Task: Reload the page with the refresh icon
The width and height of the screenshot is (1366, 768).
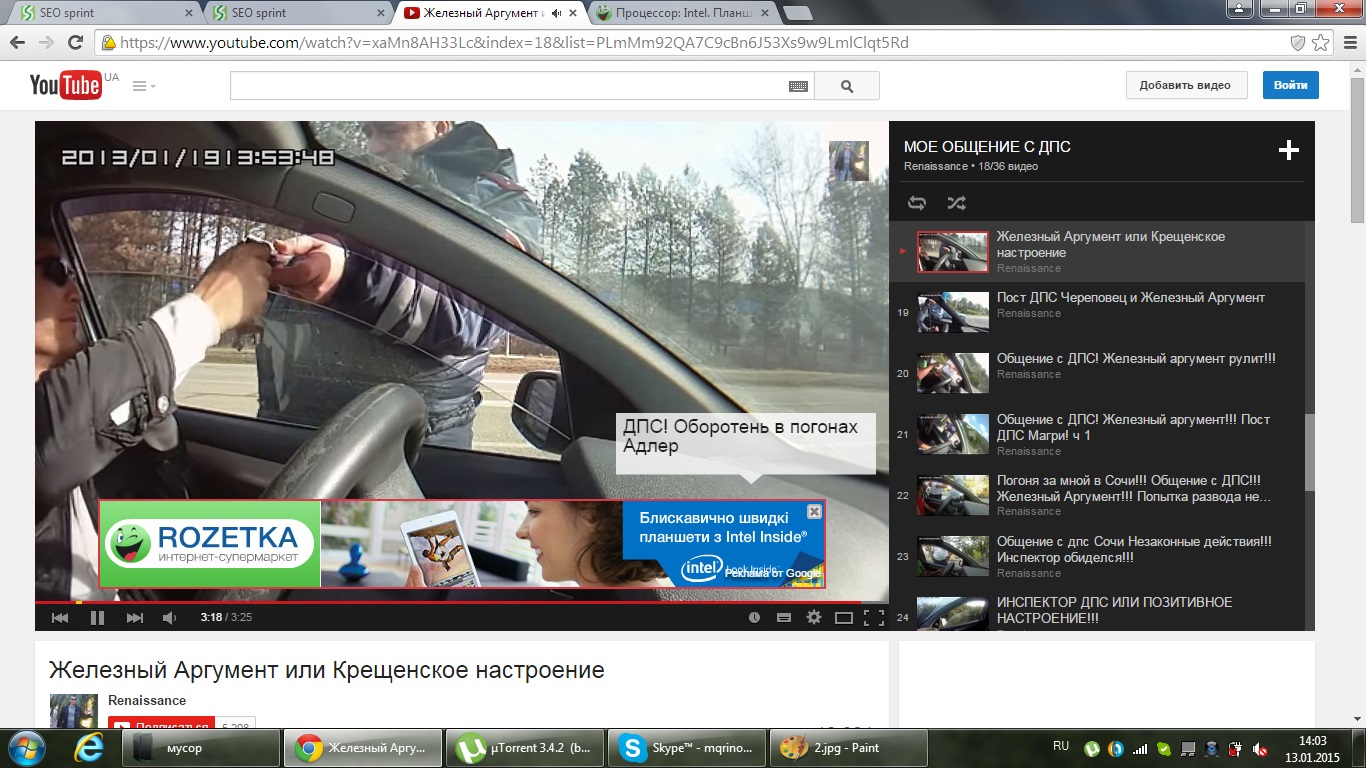Action: coord(75,43)
